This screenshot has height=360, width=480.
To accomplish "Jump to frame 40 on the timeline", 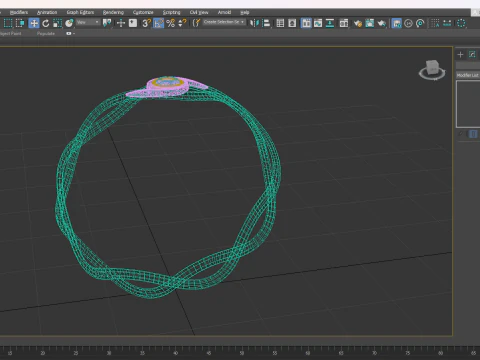I will pyautogui.click(x=175, y=353).
